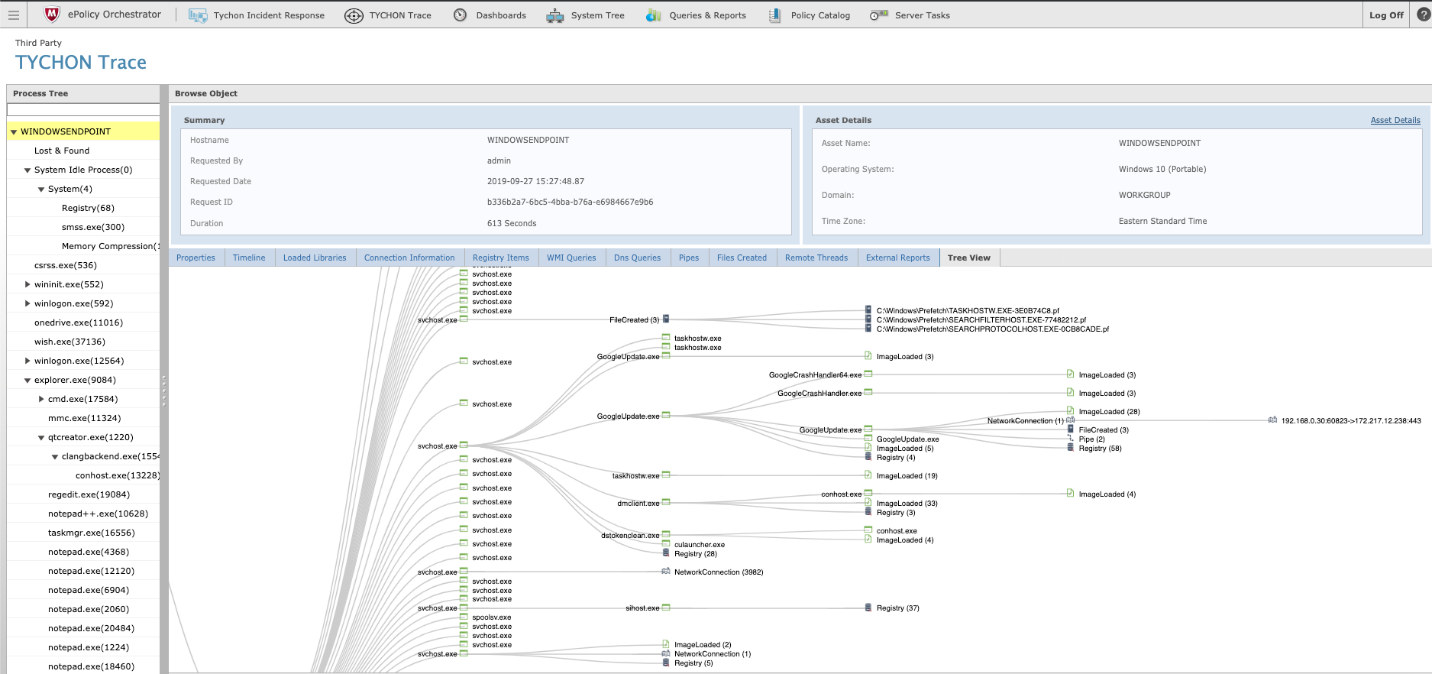The height and width of the screenshot is (674, 1432).
Task: Collapse the explorer.exe(9084) node
Action: coord(28,380)
